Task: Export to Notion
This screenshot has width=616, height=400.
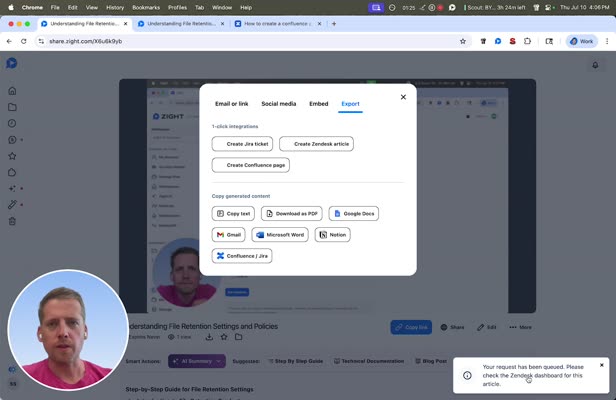Action: click(x=332, y=235)
